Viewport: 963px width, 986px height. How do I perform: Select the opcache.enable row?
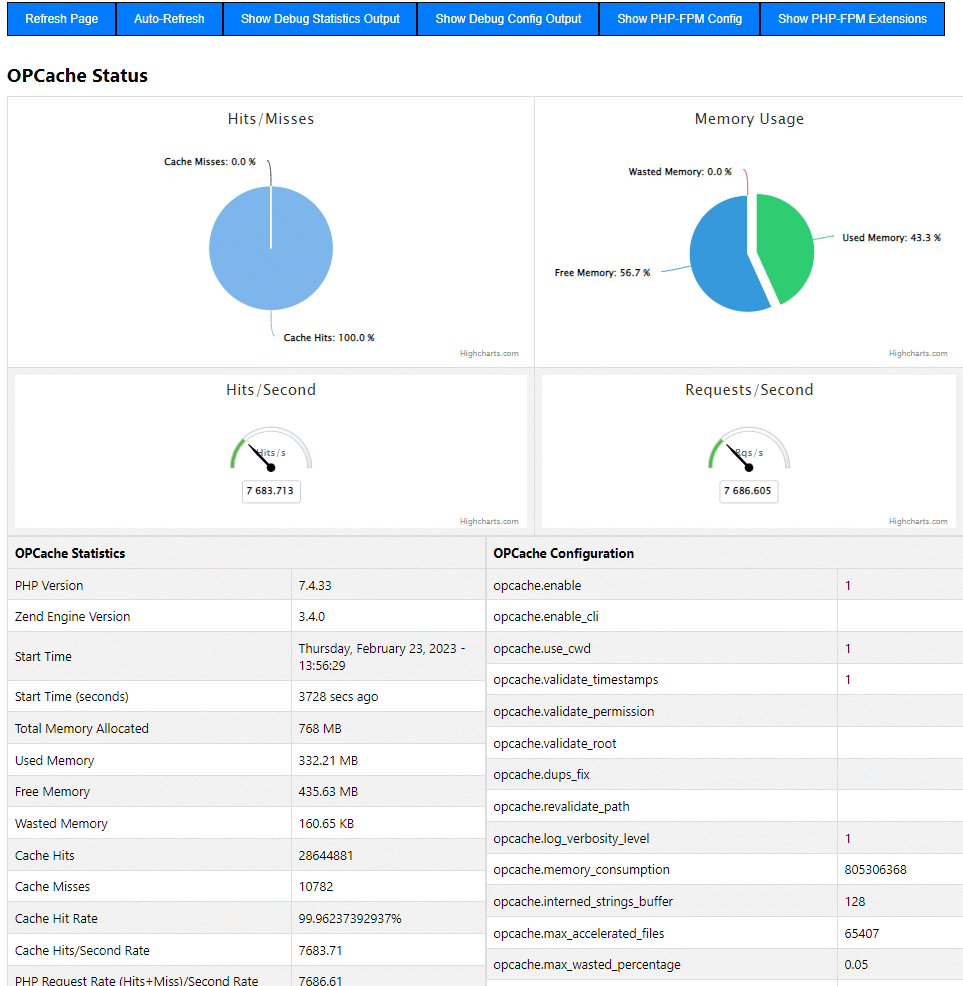click(x=600, y=585)
